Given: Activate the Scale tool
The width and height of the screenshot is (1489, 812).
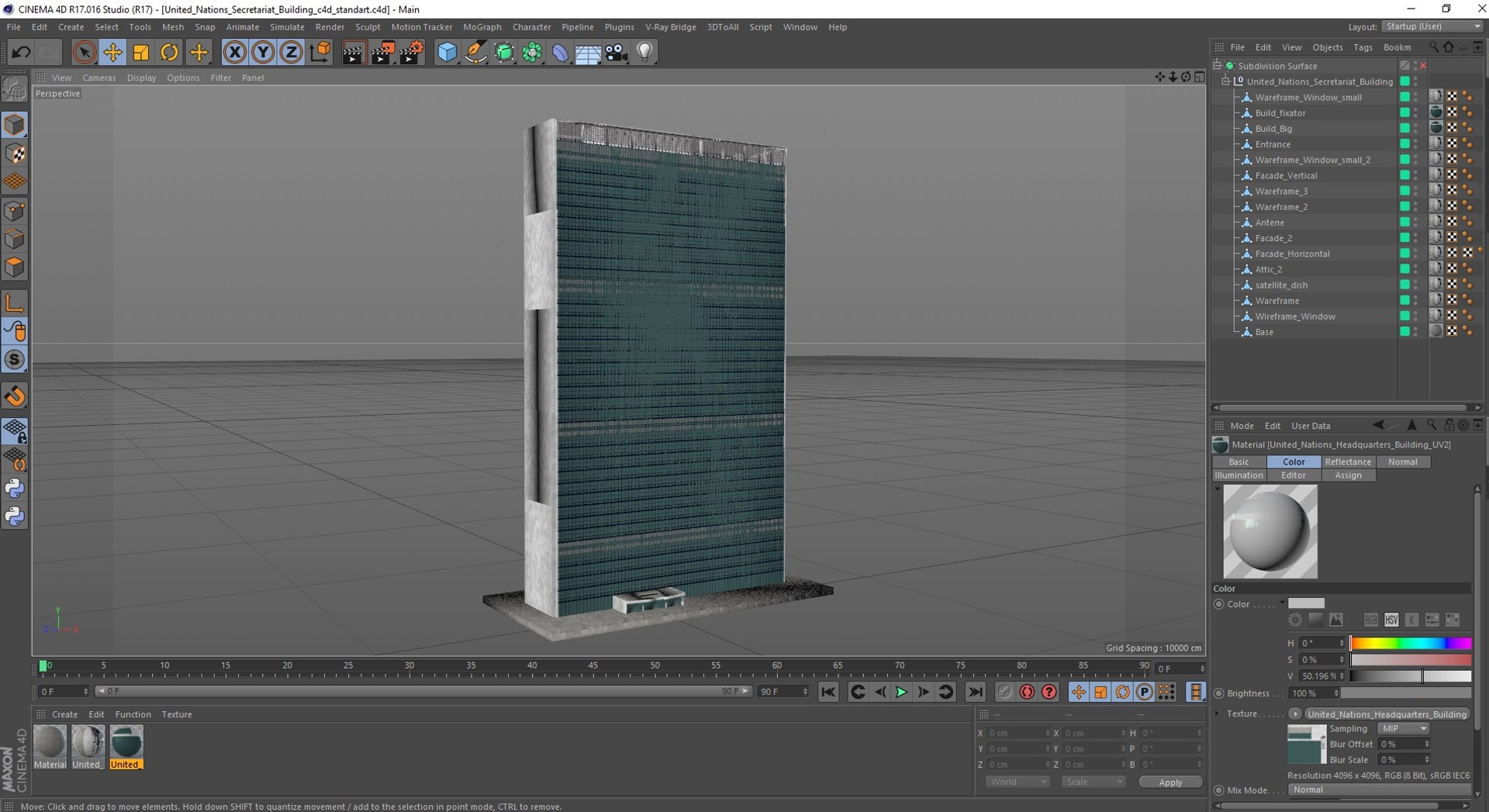Looking at the screenshot, I should coord(141,52).
